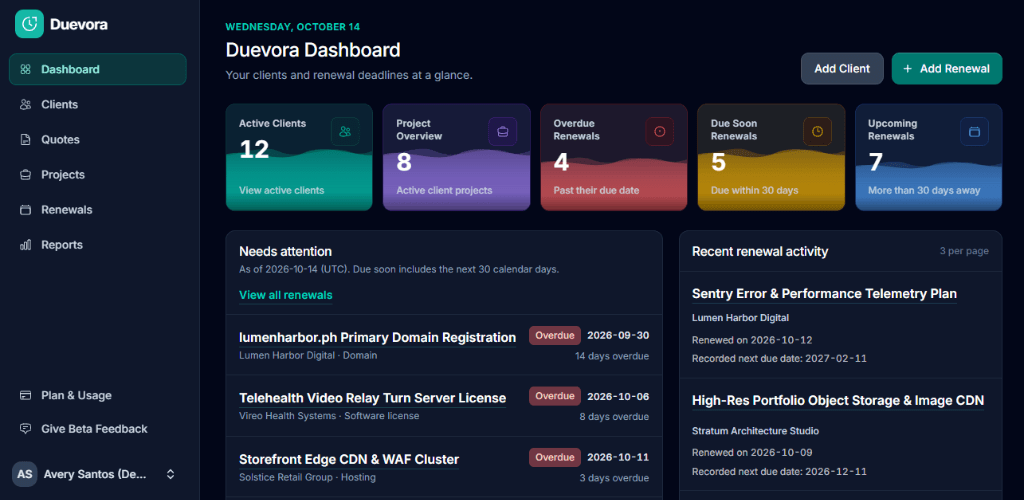The height and width of the screenshot is (500, 1024).
Task: Click the Reports bar chart icon
Action: tap(25, 245)
